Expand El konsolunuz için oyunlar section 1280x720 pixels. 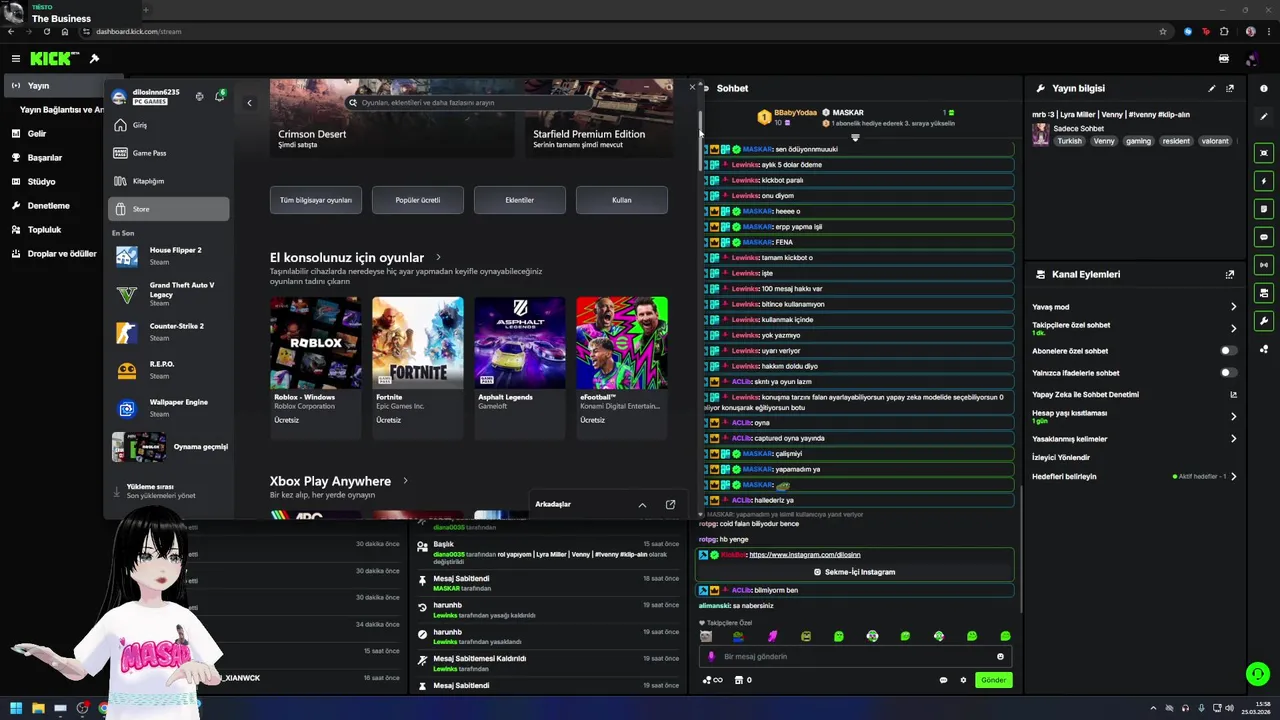437,257
